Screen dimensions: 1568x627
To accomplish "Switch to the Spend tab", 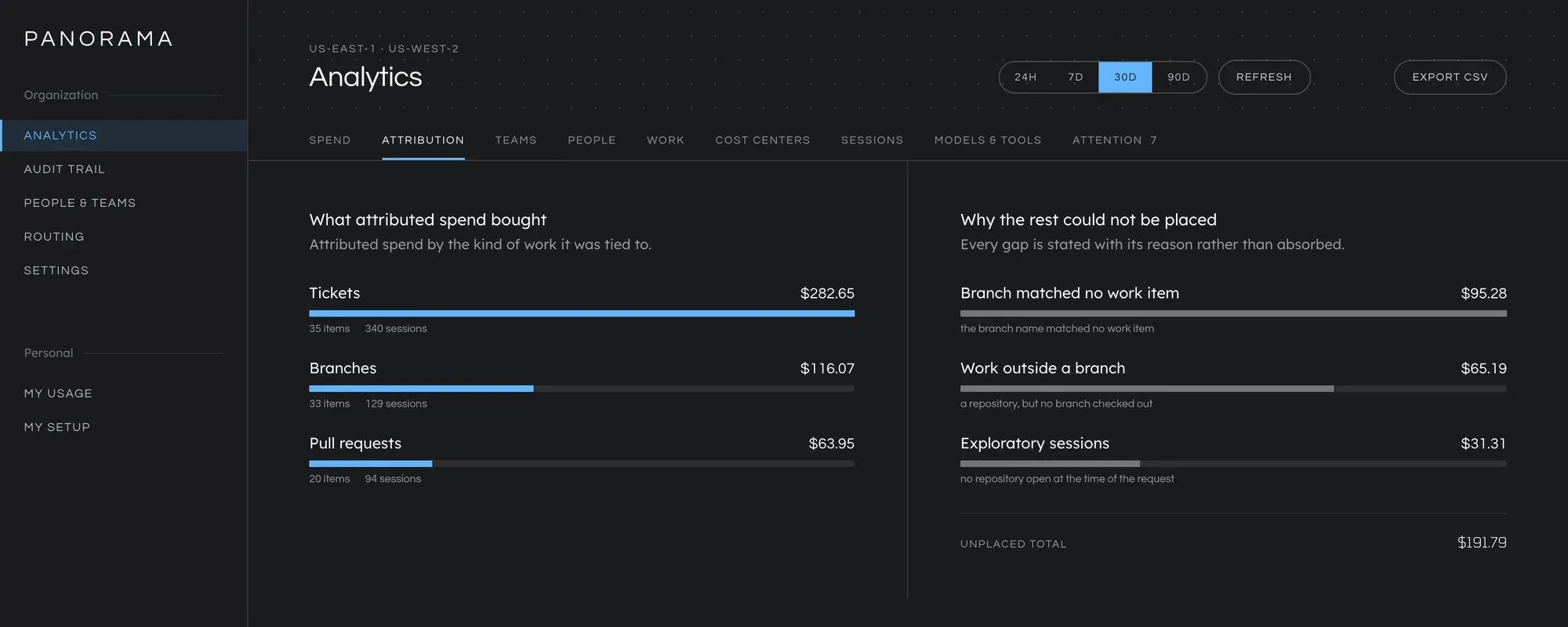I will pos(330,140).
